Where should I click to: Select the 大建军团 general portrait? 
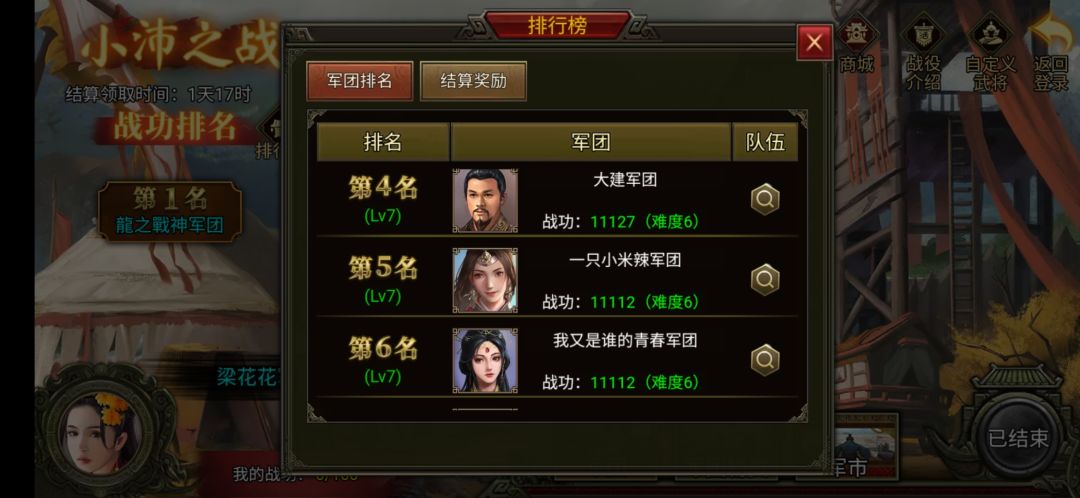click(485, 200)
